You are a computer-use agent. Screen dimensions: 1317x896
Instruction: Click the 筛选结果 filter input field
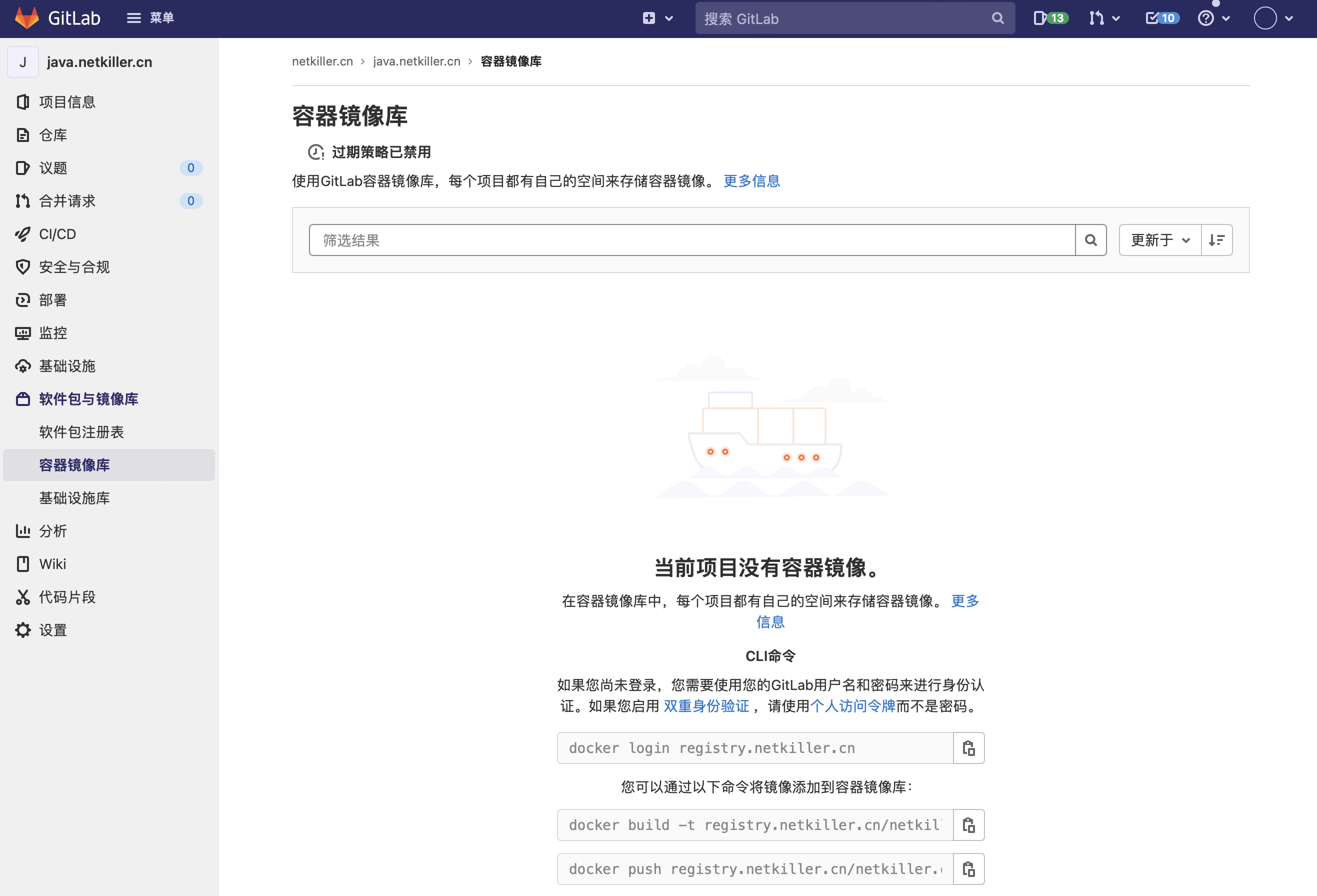tap(691, 240)
